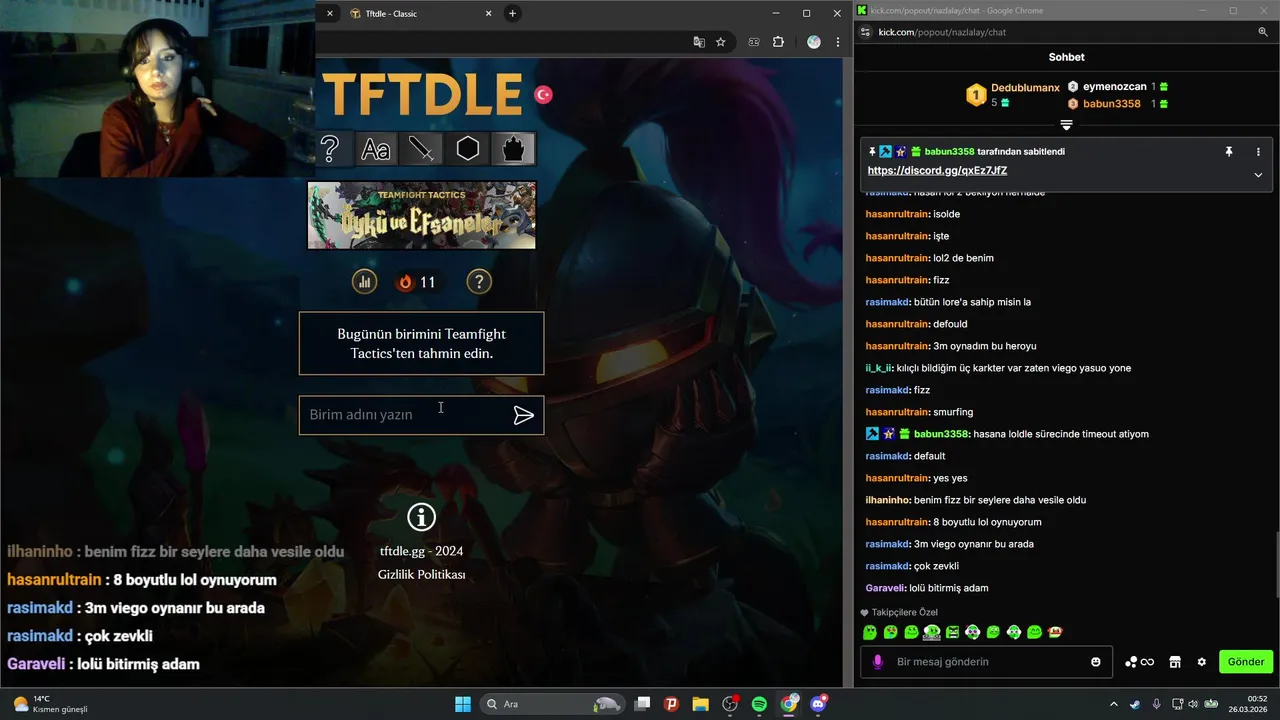
Task: Click the chat scrollbar
Action: pyautogui.click(x=1276, y=567)
